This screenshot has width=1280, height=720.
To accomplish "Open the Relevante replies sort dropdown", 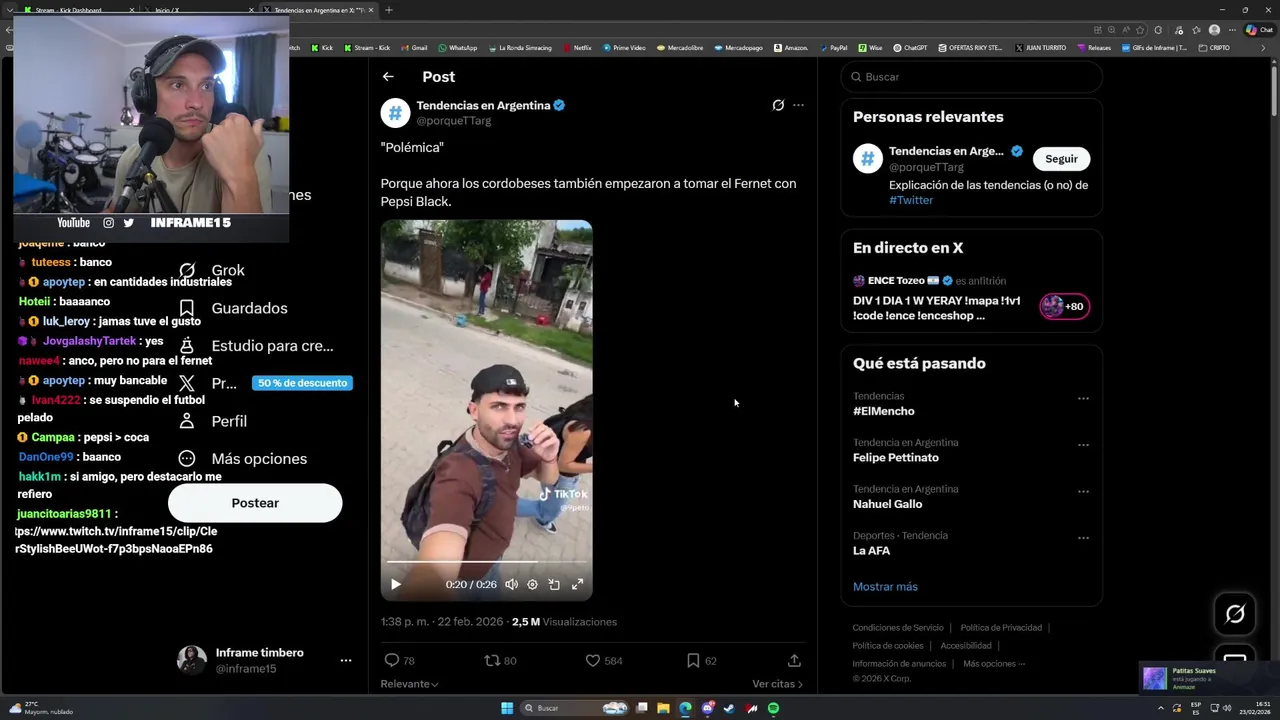I will point(409,684).
